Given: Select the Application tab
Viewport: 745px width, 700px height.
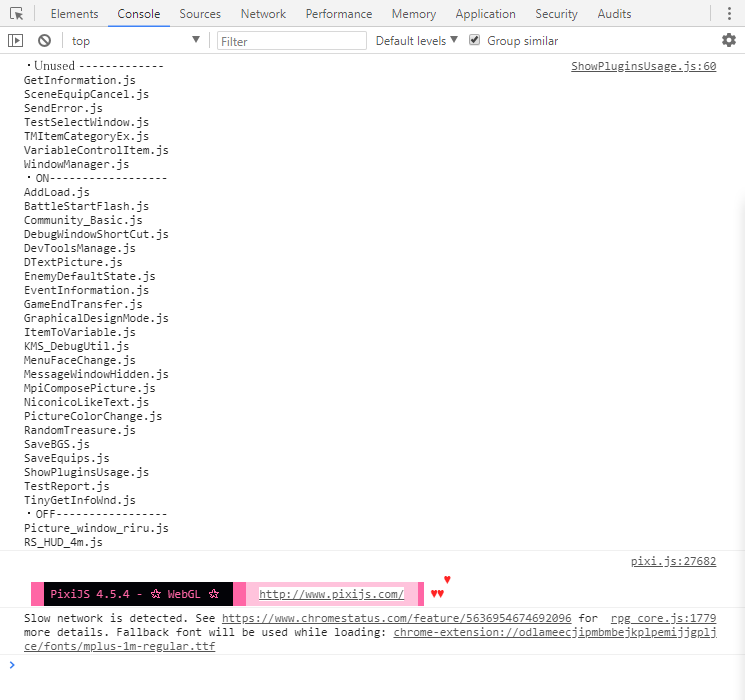Looking at the screenshot, I should point(485,14).
